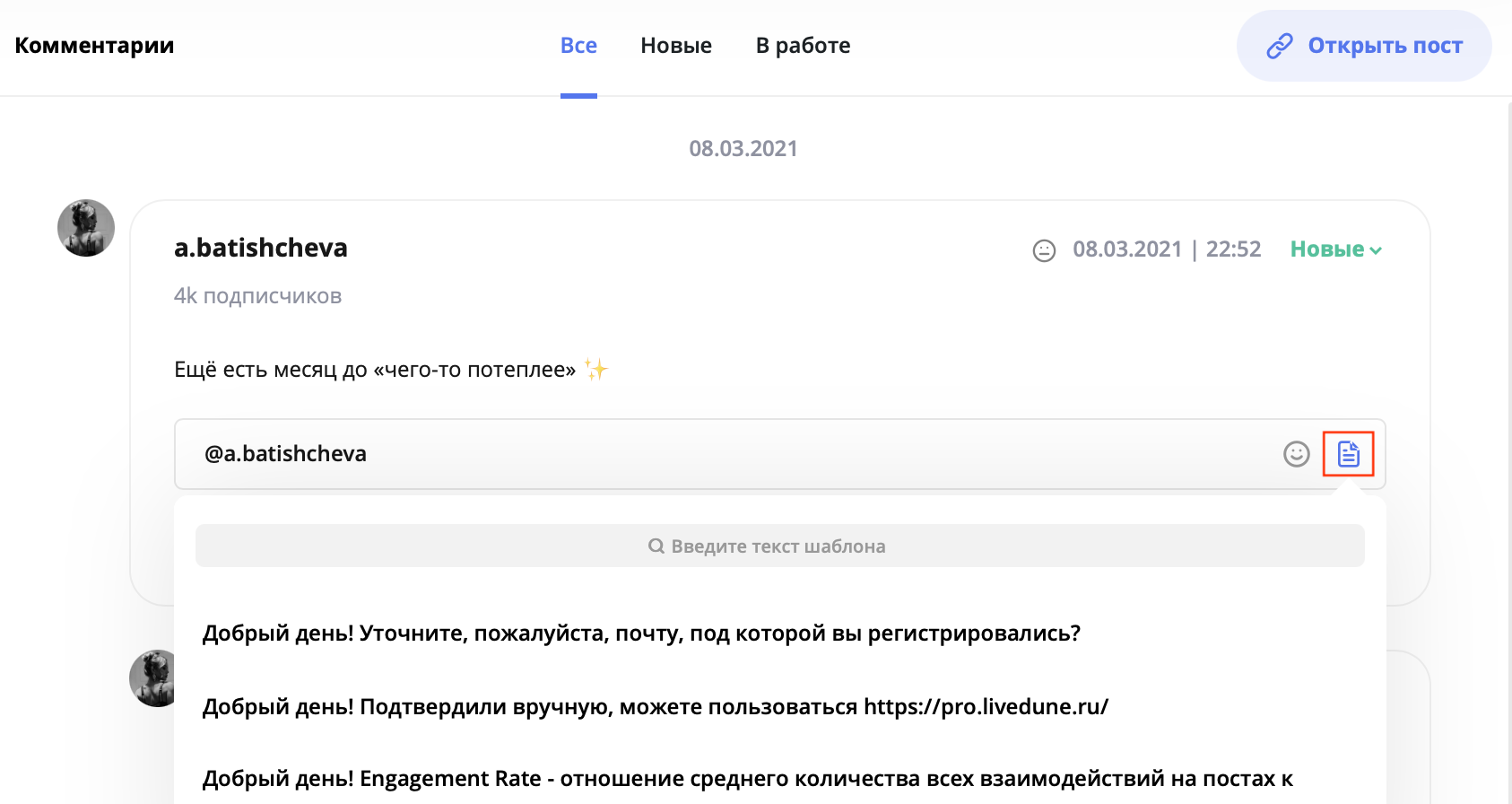Click the neutral sentiment face icon
The width and height of the screenshot is (1512, 804).
pos(1044,250)
